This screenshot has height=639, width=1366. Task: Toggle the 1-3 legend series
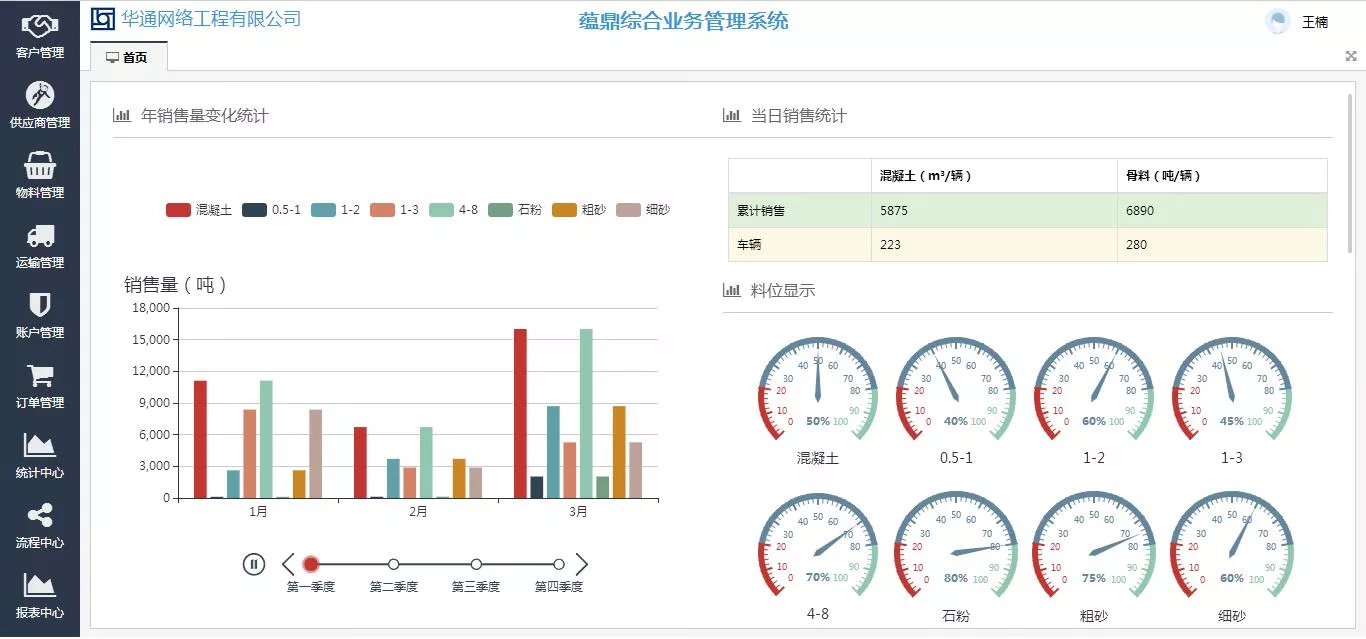click(x=395, y=210)
